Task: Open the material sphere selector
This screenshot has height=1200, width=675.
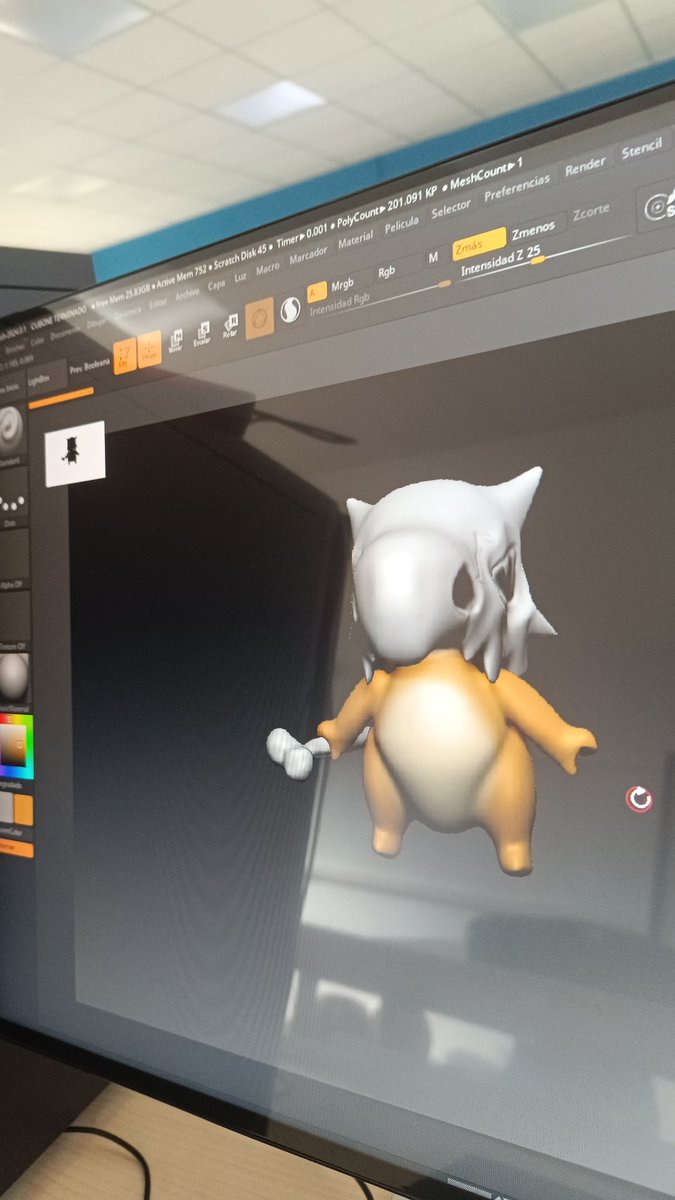Action: [x=15, y=681]
